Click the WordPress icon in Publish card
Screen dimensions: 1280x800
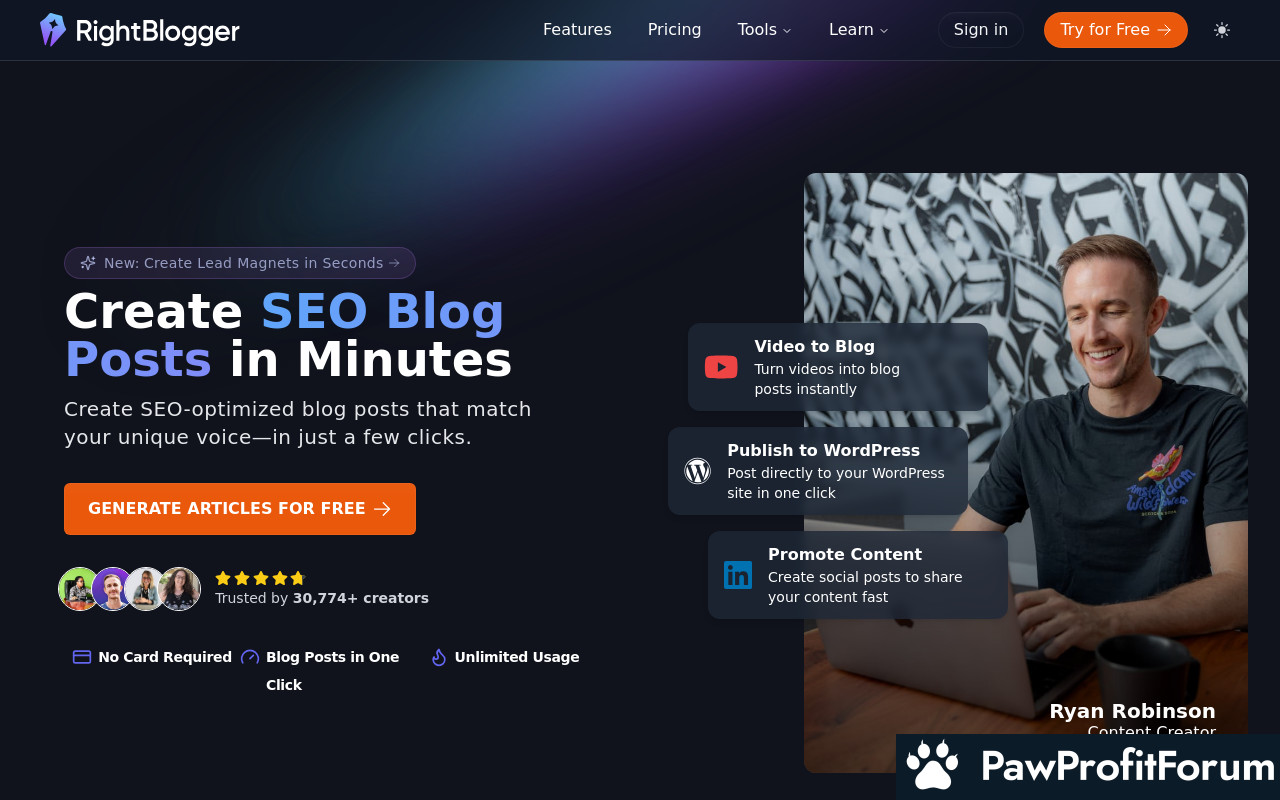pyautogui.click(x=697, y=471)
